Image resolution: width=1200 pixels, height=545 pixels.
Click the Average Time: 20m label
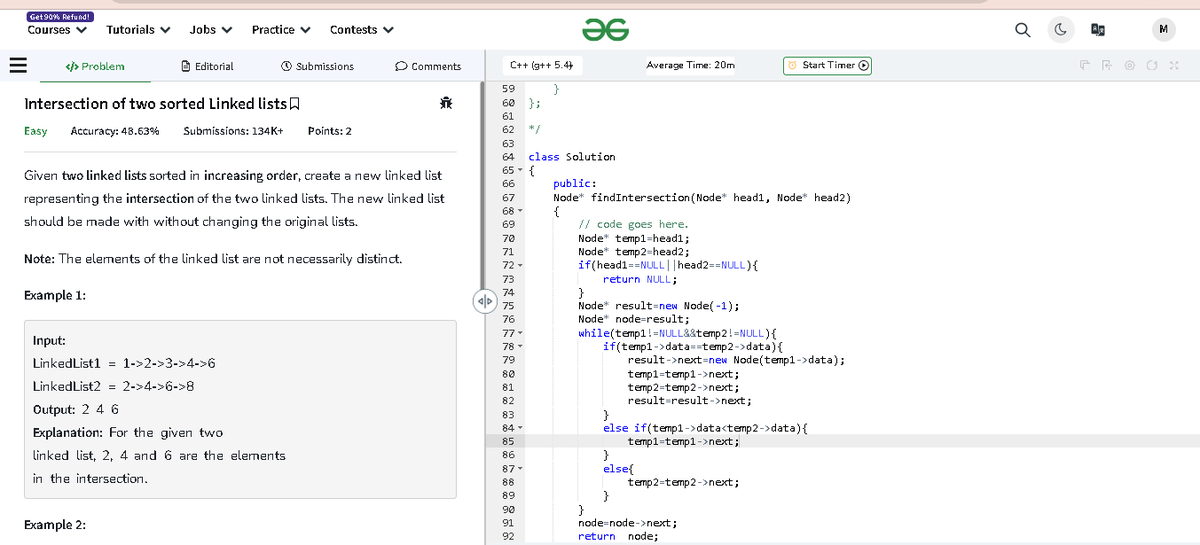(x=690, y=66)
